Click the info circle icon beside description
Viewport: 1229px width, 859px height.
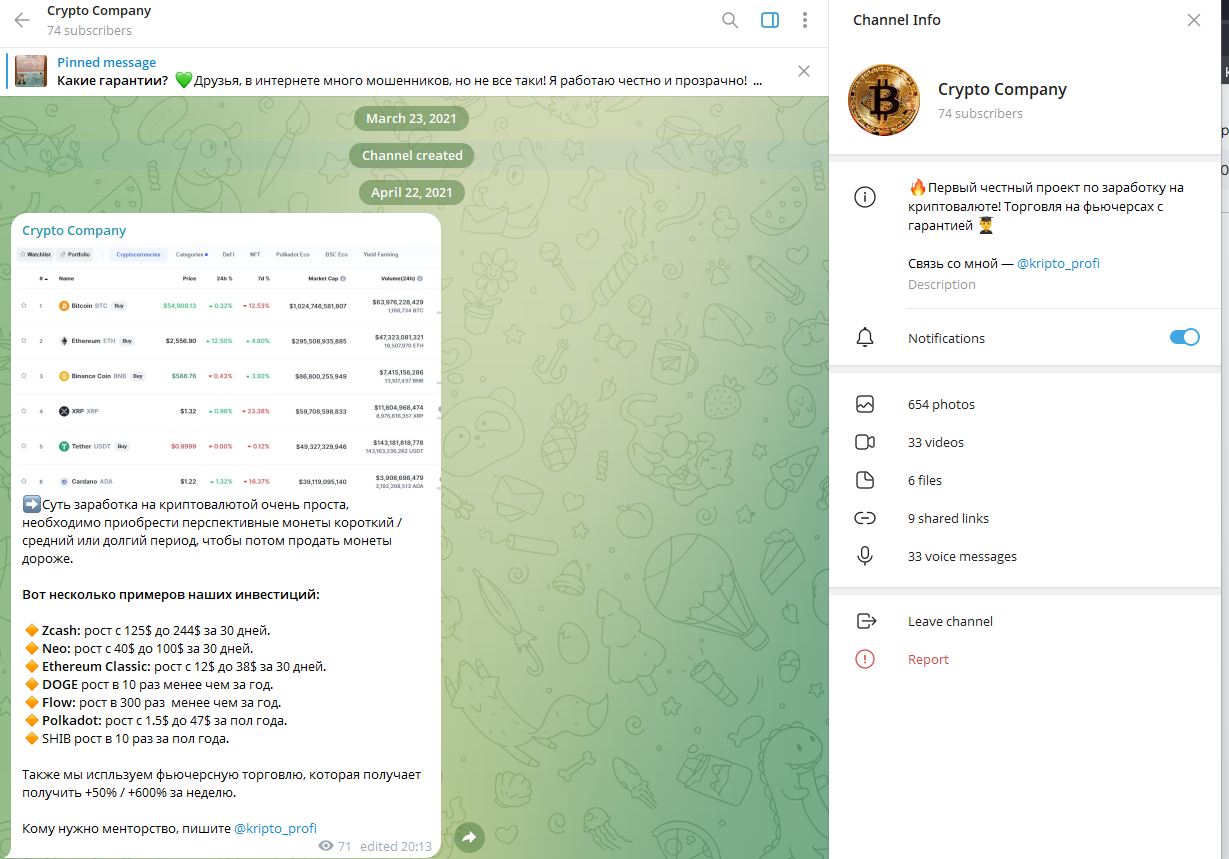point(865,197)
